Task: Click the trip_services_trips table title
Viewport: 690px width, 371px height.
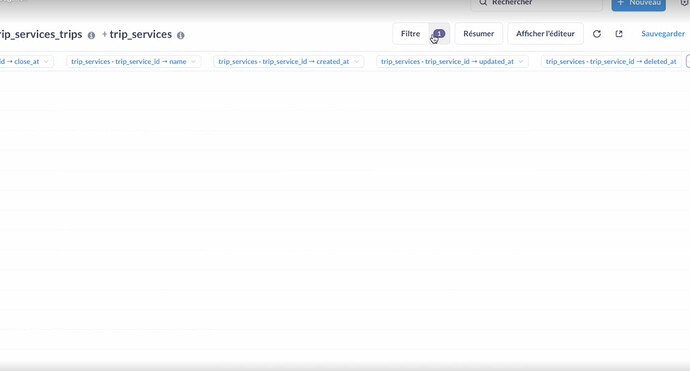Action: [x=41, y=34]
